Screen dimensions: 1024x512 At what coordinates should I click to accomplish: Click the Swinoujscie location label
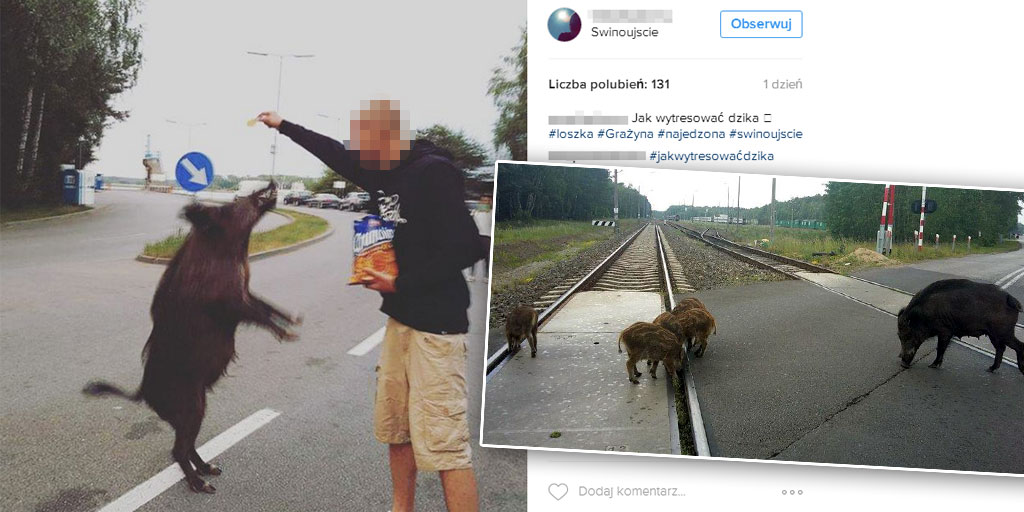coord(624,32)
